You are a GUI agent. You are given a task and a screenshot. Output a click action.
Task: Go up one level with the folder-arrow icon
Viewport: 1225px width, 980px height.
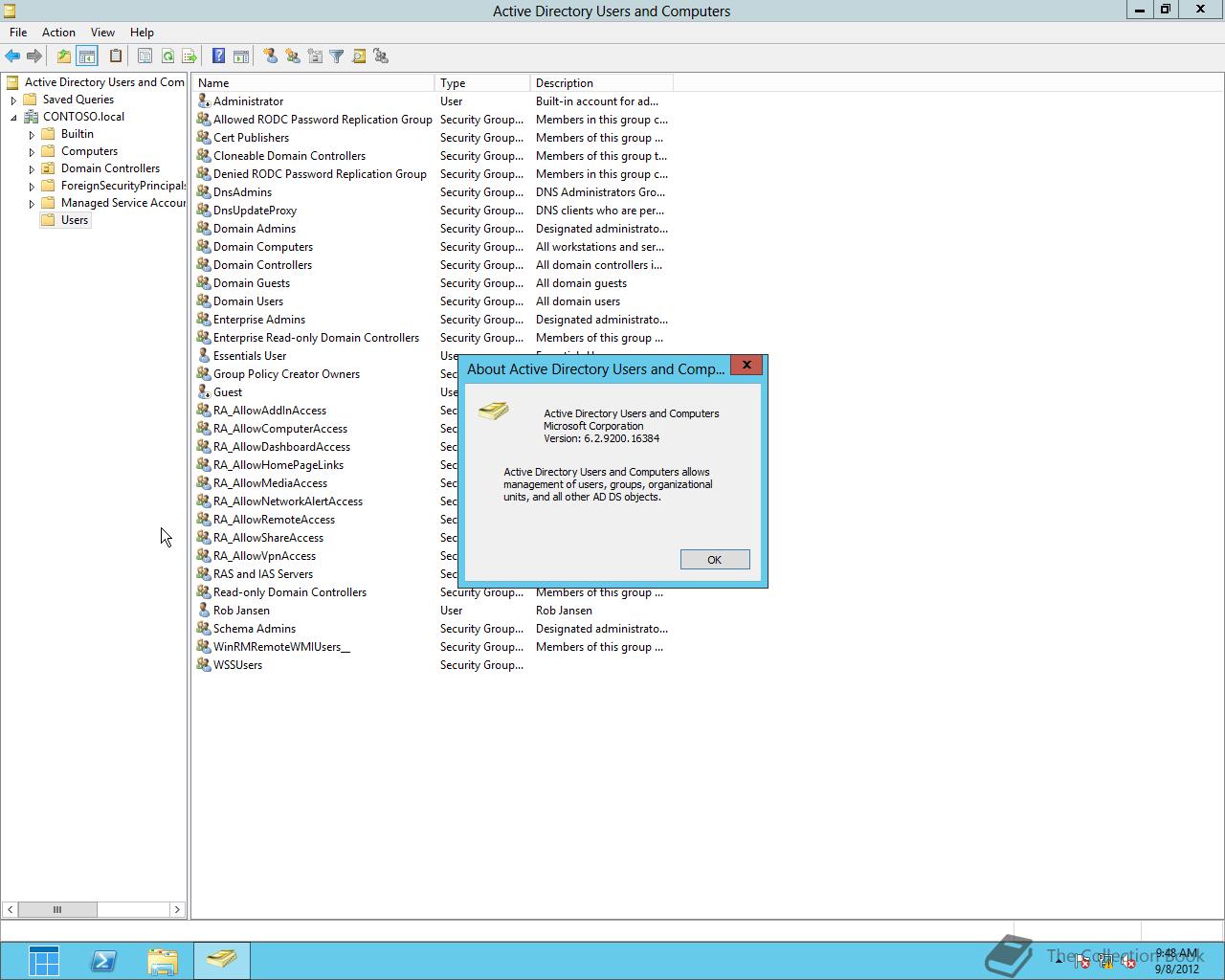point(63,56)
